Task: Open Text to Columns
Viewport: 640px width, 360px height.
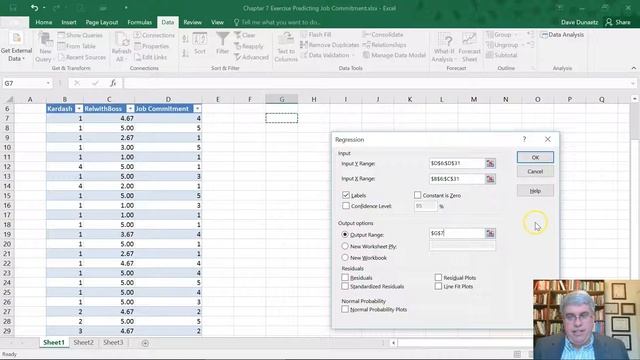Action: click(286, 47)
